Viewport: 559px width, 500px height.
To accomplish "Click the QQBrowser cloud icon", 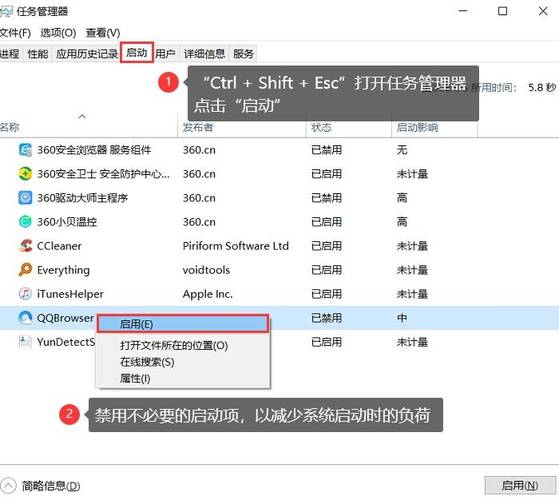I will [25, 318].
